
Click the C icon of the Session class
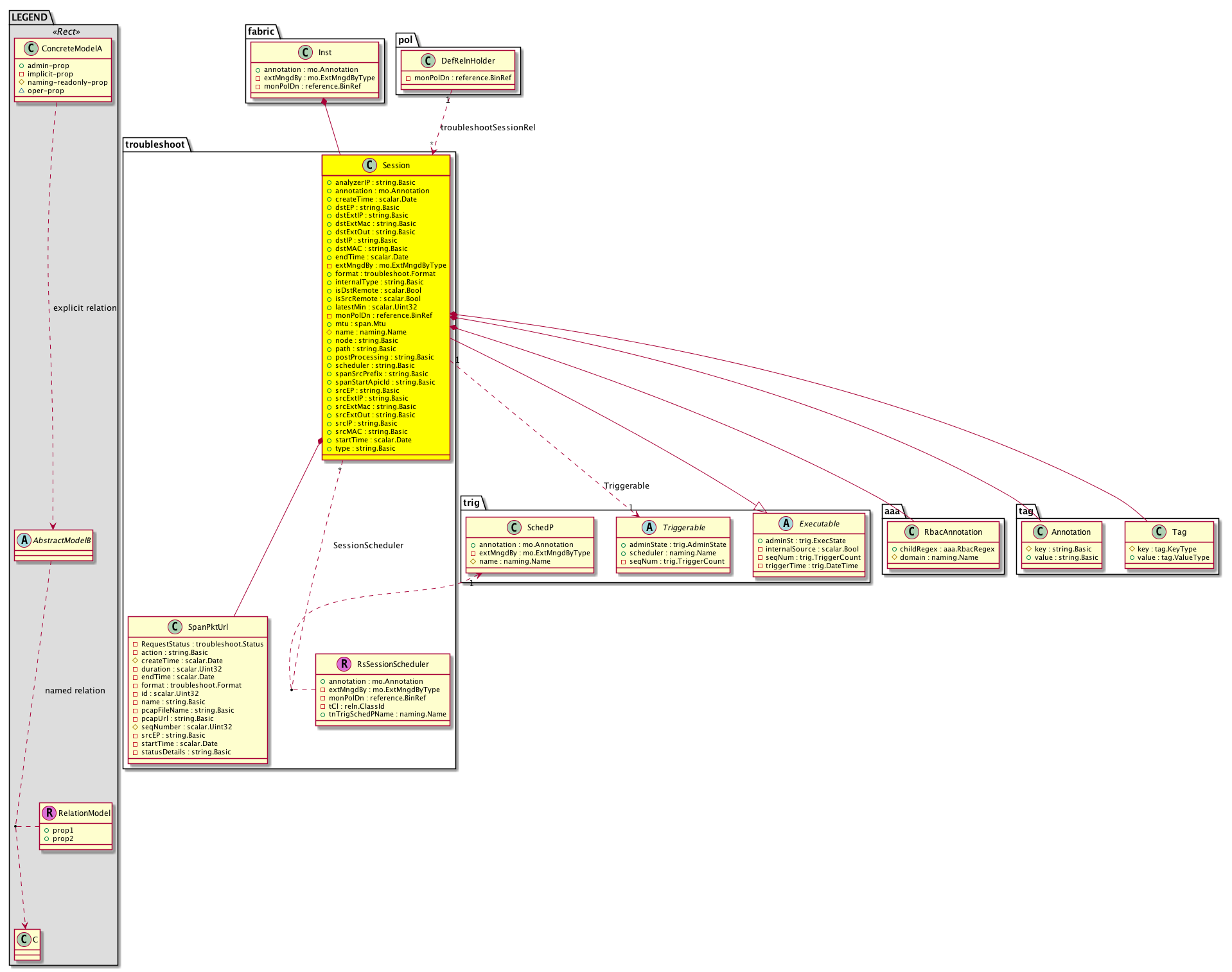click(x=369, y=166)
